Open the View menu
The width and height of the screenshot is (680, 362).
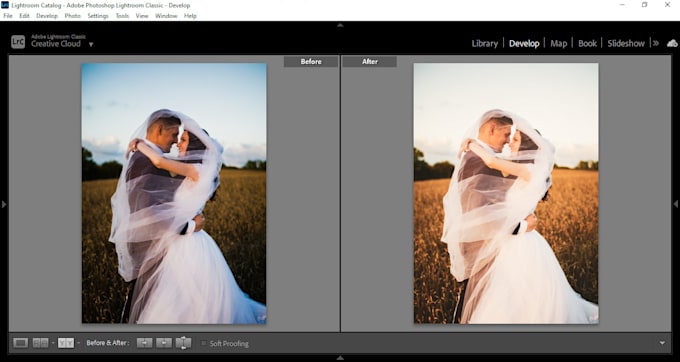point(142,16)
